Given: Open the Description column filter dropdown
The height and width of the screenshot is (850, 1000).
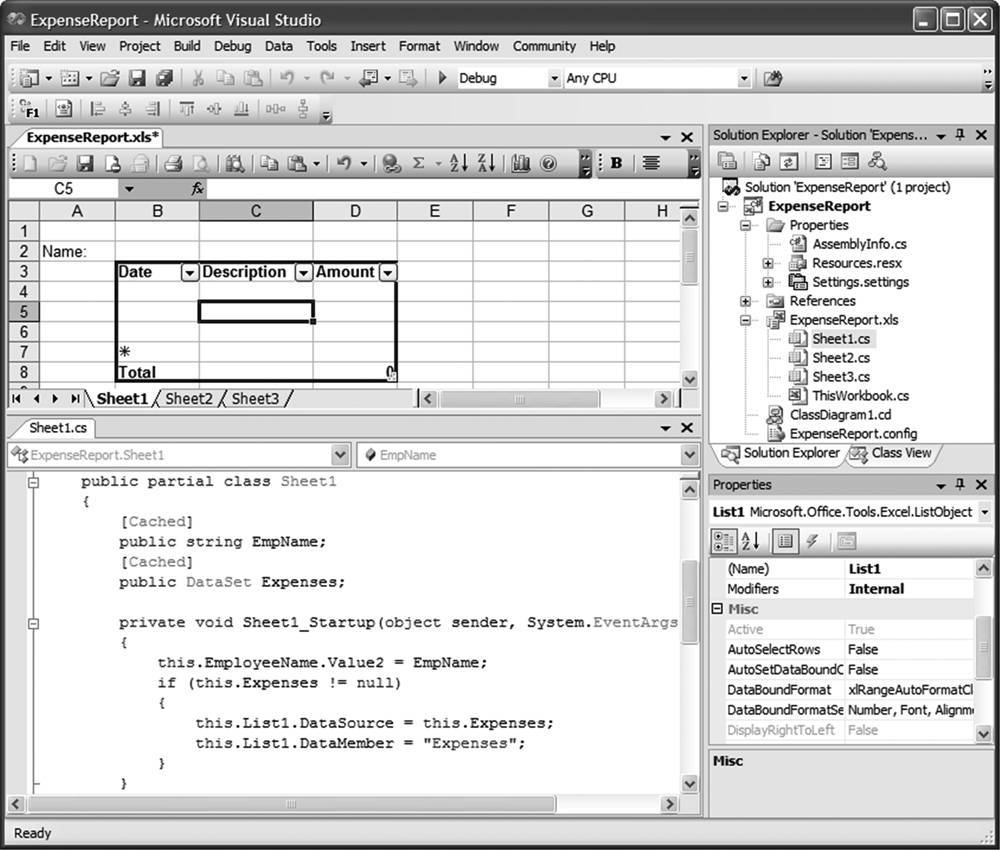Looking at the screenshot, I should coord(303,273).
